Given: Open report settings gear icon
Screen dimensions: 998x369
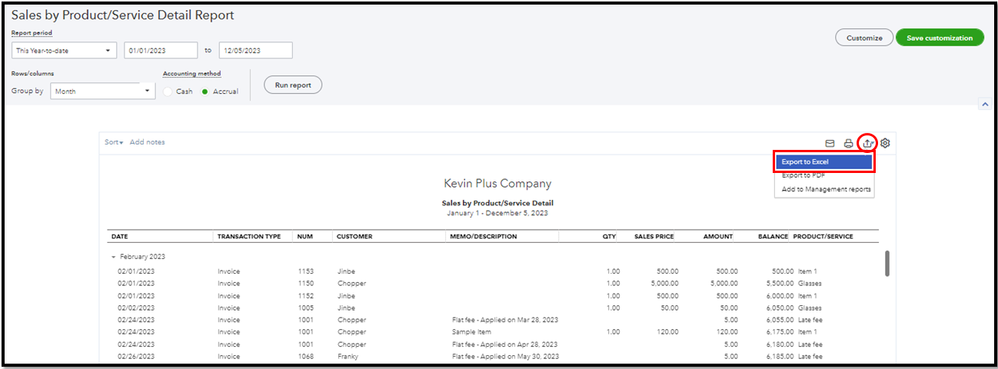Looking at the screenshot, I should [x=885, y=143].
